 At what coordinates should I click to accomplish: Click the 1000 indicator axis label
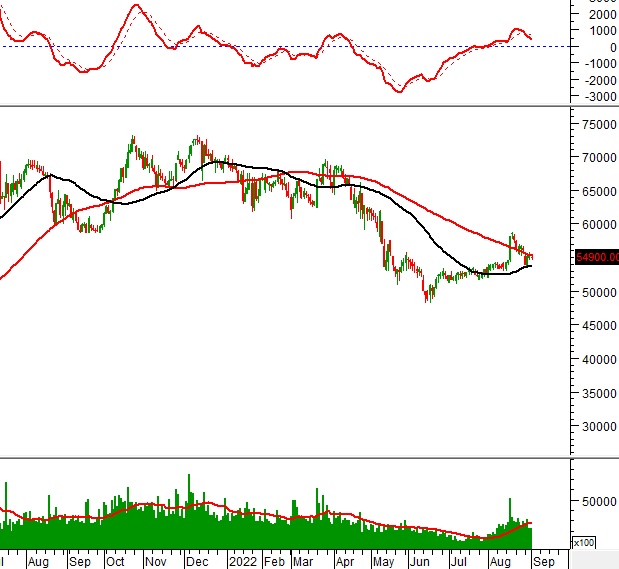click(x=602, y=30)
